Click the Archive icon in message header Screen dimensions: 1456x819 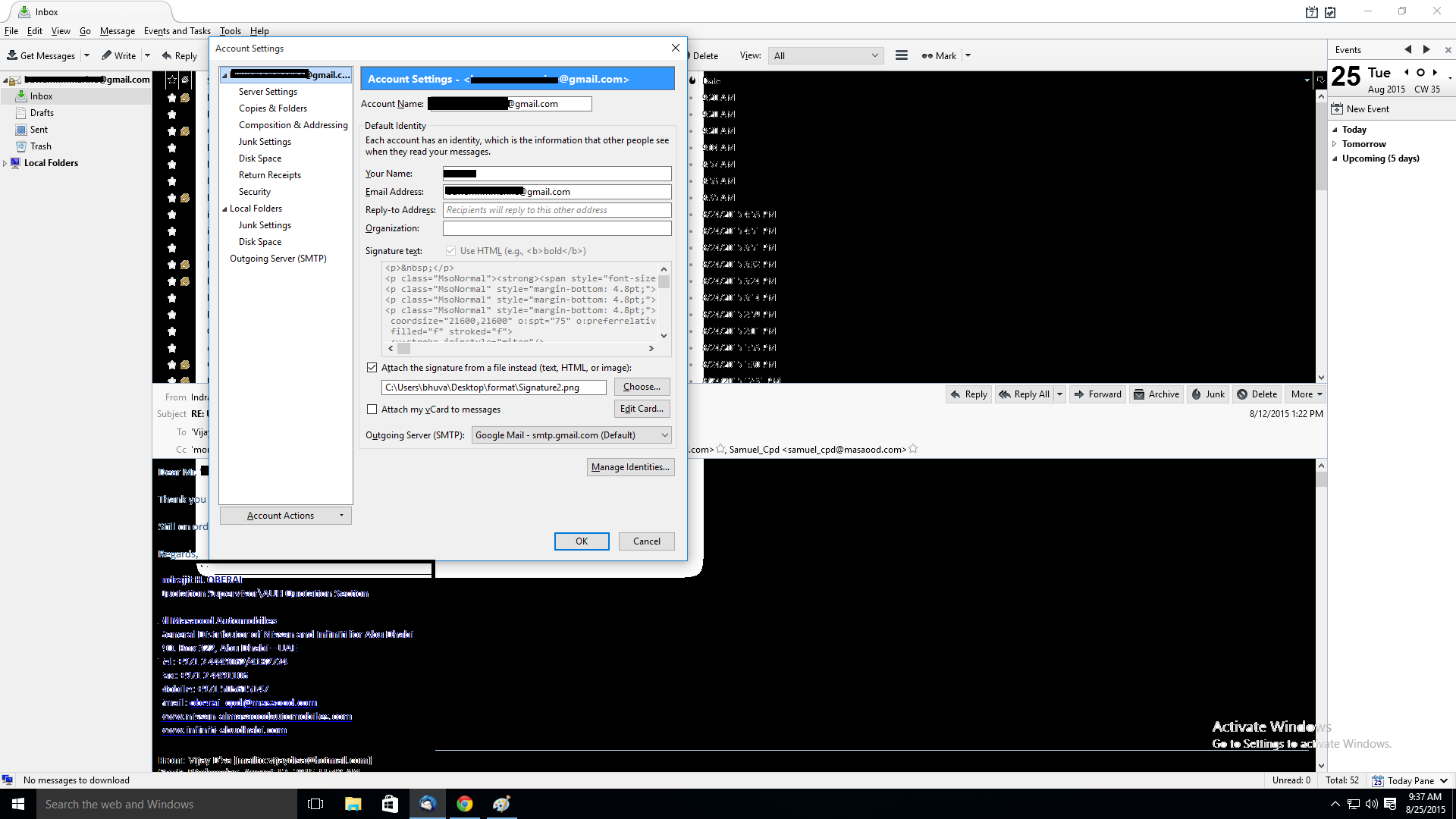(1139, 394)
